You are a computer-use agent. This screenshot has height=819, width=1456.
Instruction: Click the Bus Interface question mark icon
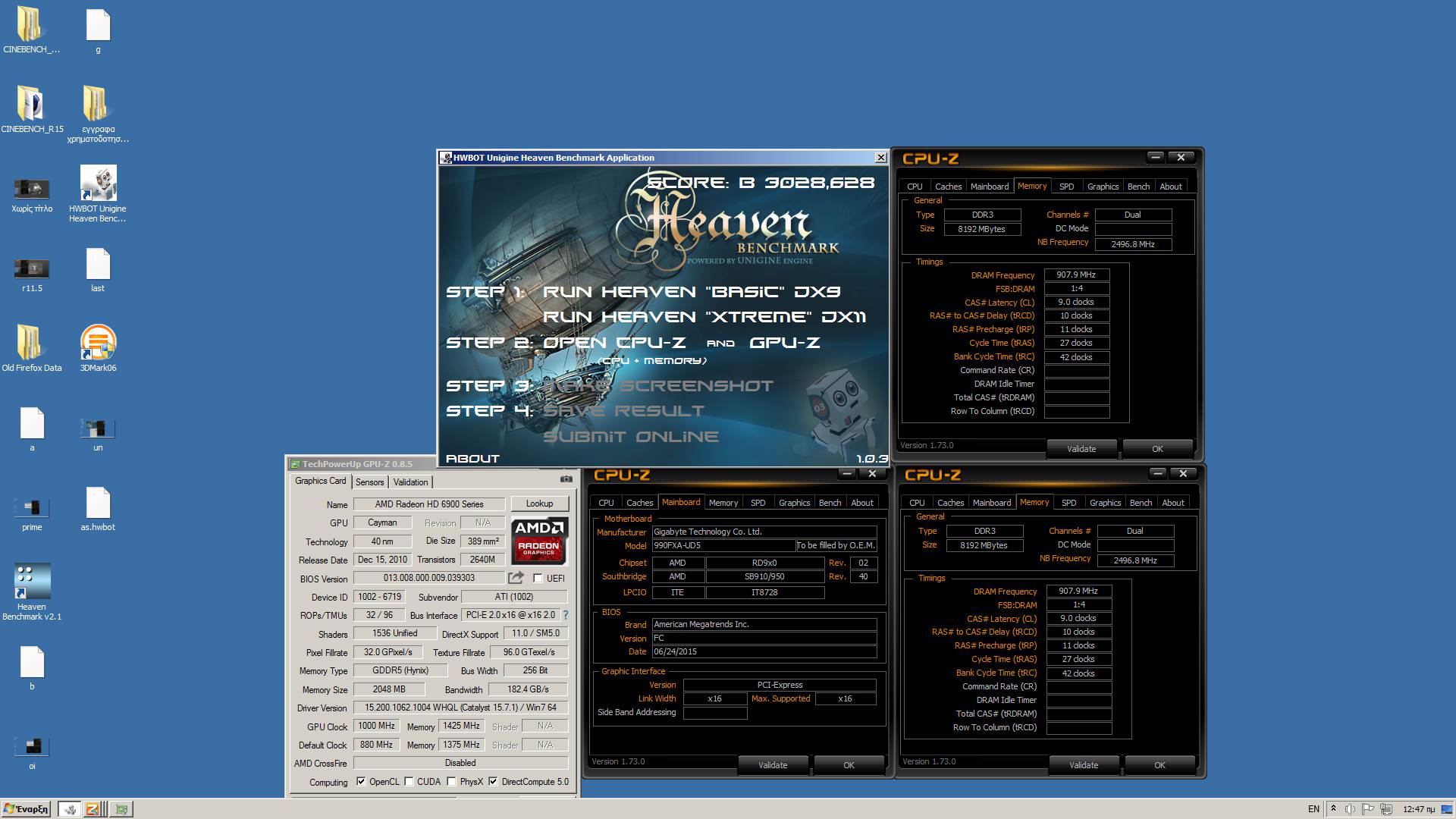point(565,615)
